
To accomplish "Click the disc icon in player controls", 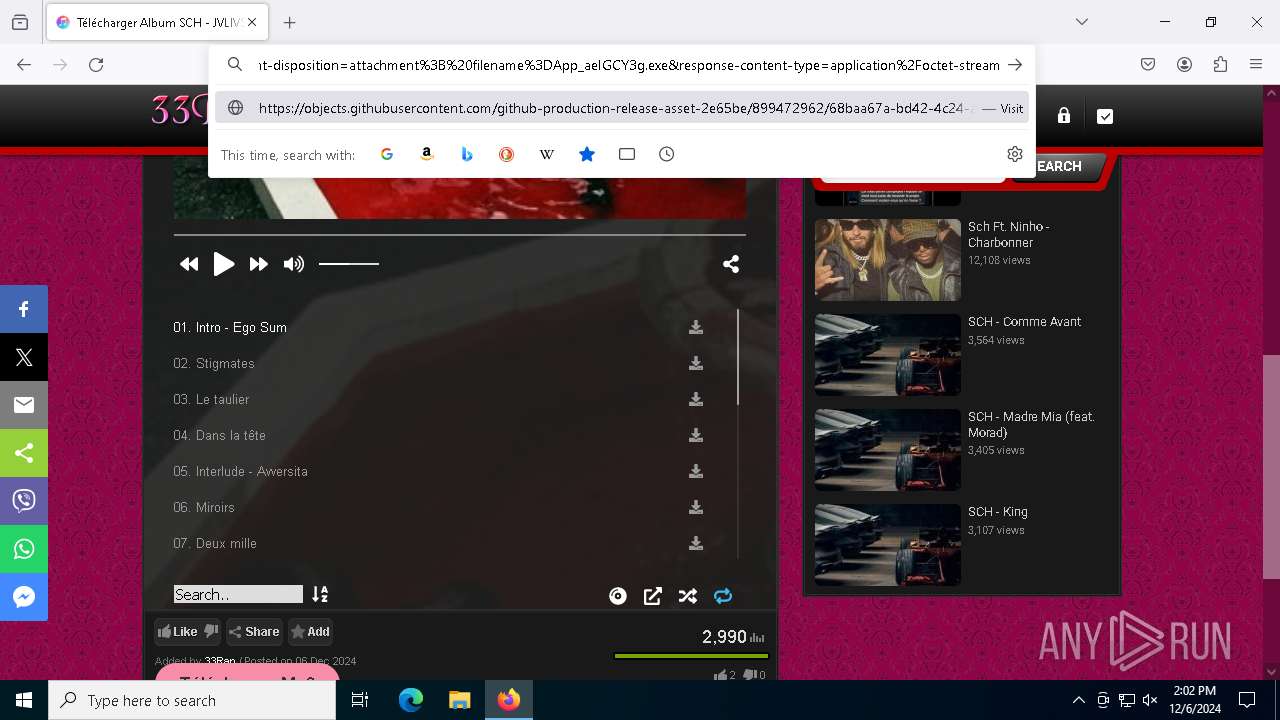I will (618, 596).
